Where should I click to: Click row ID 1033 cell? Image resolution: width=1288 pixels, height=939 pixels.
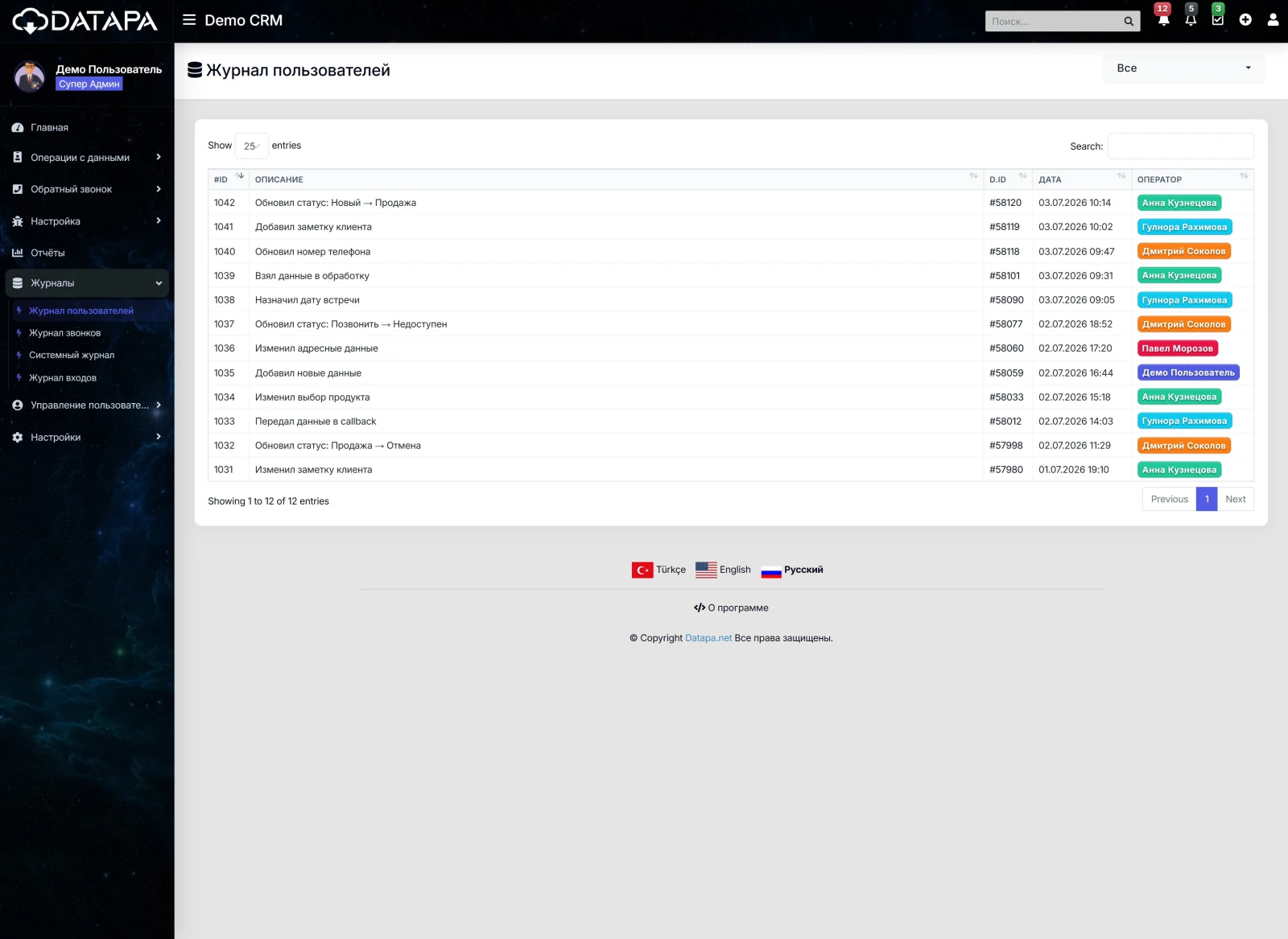pyautogui.click(x=225, y=422)
